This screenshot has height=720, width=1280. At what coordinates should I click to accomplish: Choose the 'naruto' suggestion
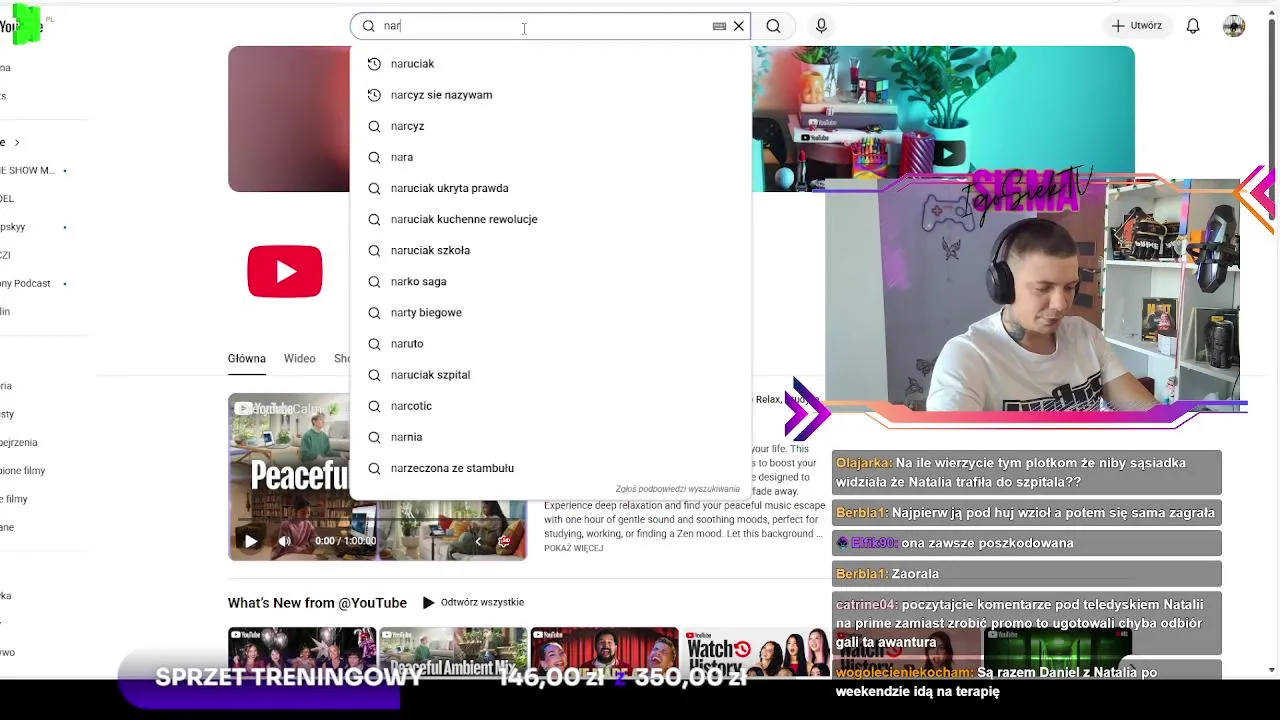click(x=550, y=343)
